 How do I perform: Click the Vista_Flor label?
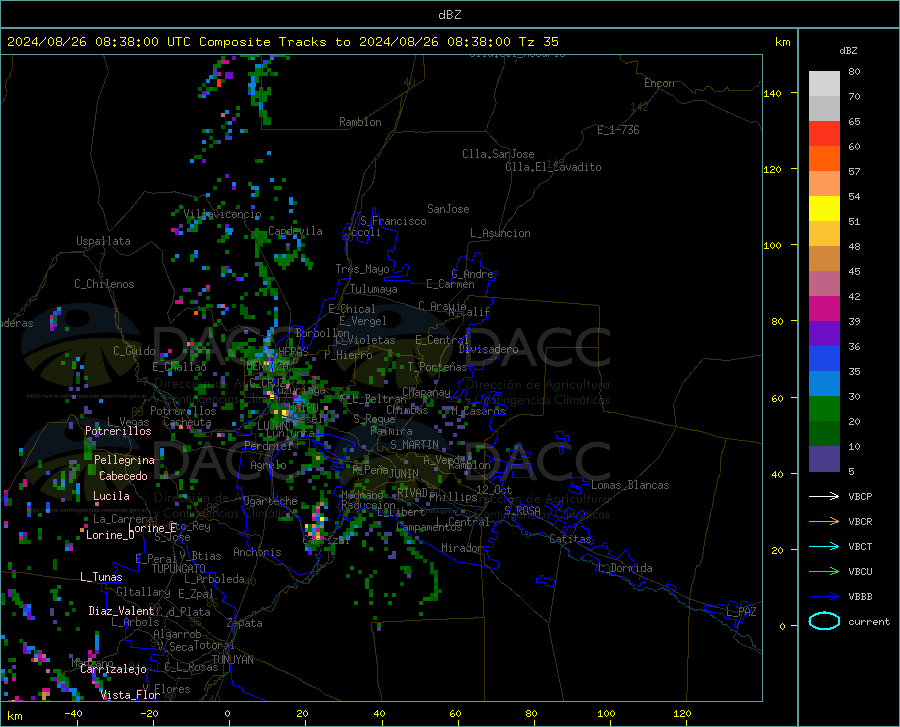(x=130, y=695)
